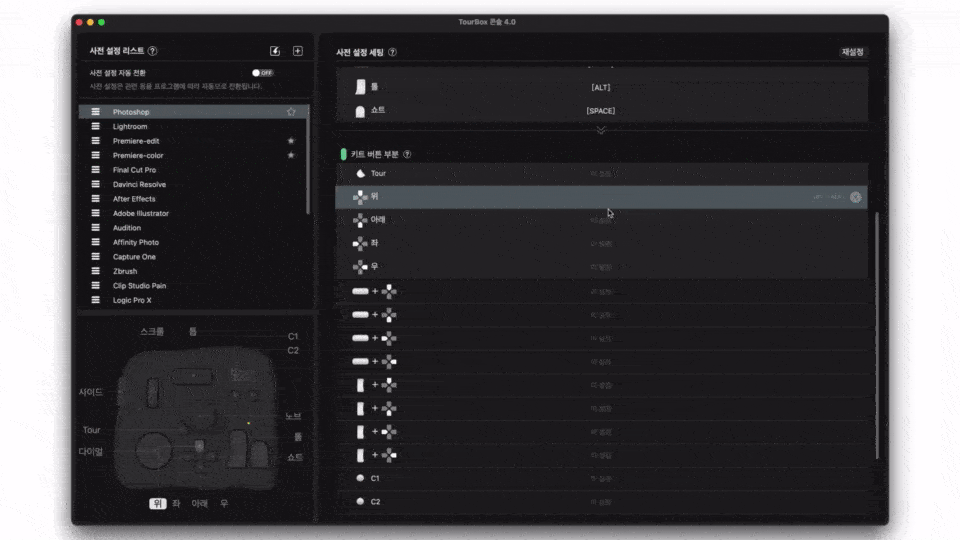Screen dimensions: 960x540
Task: Click the [ALT] shortcut value
Action: click(601, 88)
